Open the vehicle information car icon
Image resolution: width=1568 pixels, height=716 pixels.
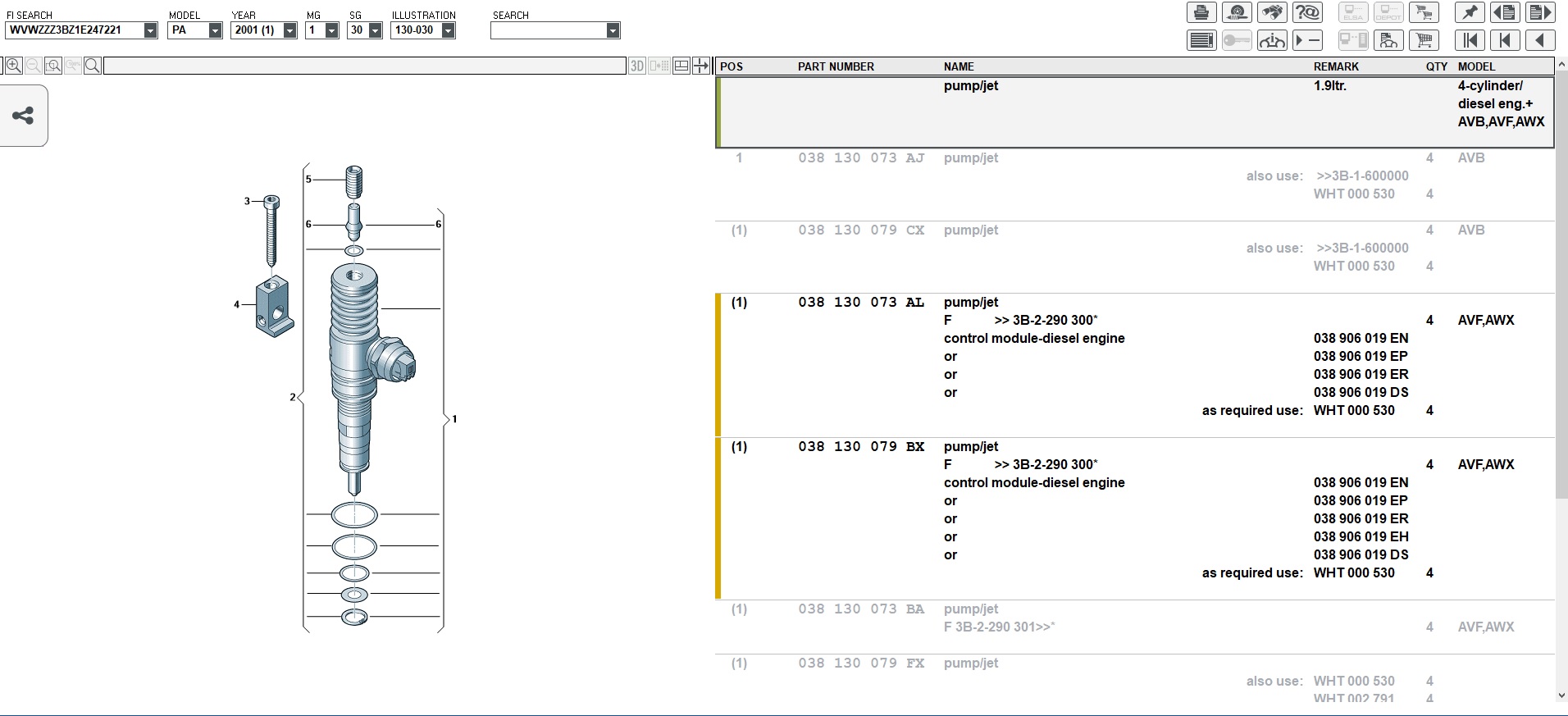click(1272, 40)
